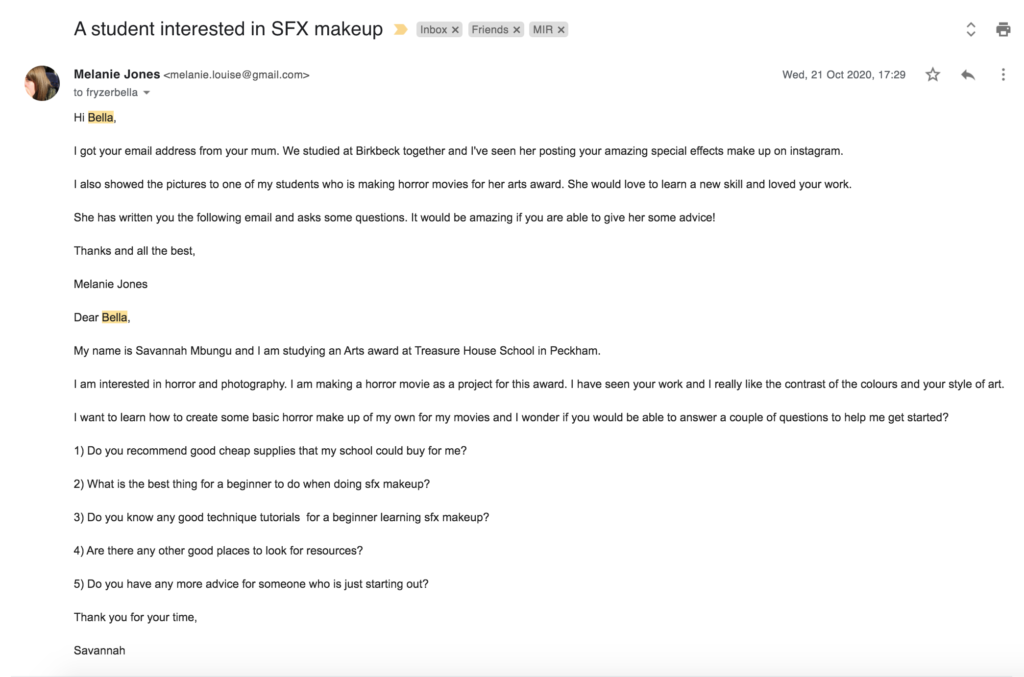
Task: Toggle the yellow importance marker
Action: 401,29
